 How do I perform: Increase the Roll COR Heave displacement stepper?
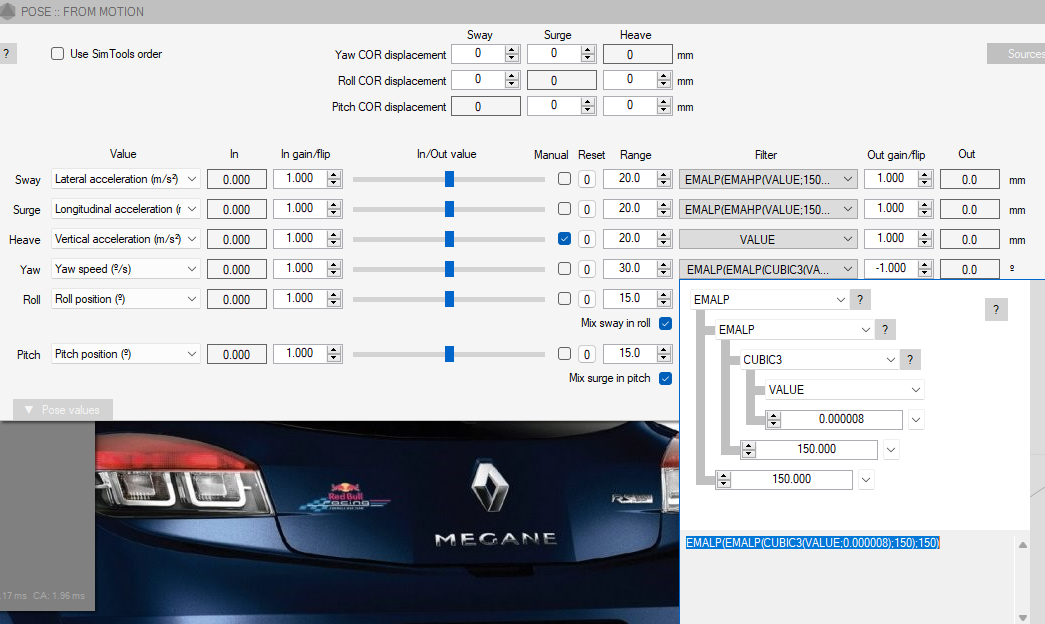[663, 76]
